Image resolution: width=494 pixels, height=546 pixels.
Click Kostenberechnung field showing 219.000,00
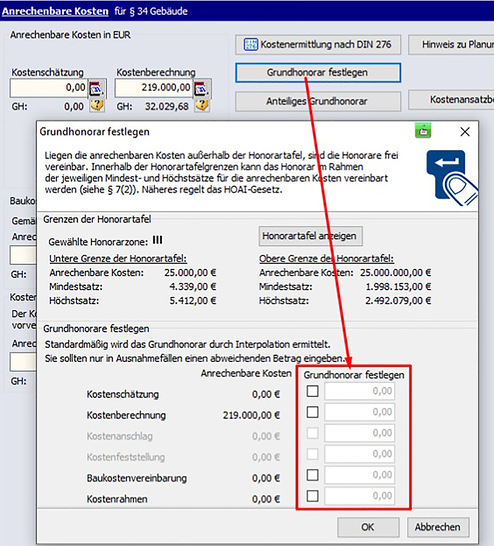(154, 88)
